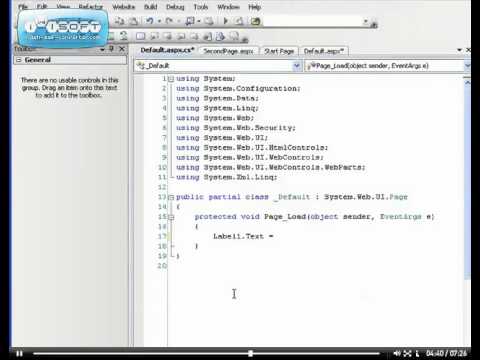Open the Build menu
The width and height of the screenshot is (480, 360).
[151, 7]
